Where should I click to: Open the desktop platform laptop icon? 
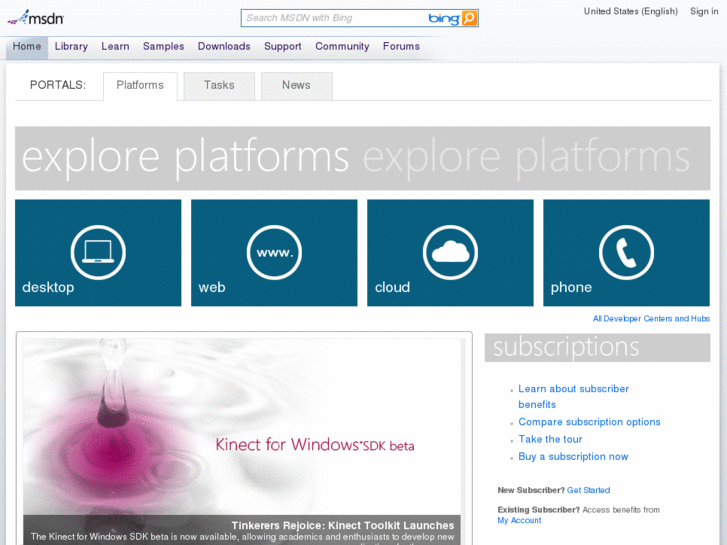point(98,252)
